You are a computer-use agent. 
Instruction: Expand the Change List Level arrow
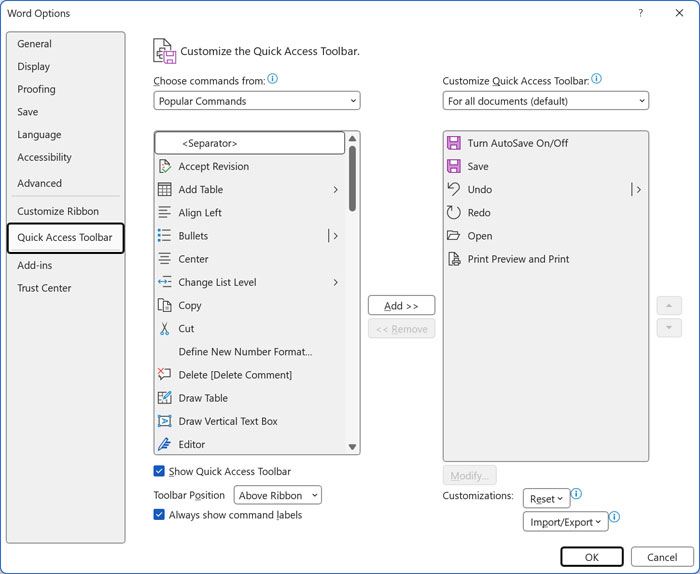[335, 282]
